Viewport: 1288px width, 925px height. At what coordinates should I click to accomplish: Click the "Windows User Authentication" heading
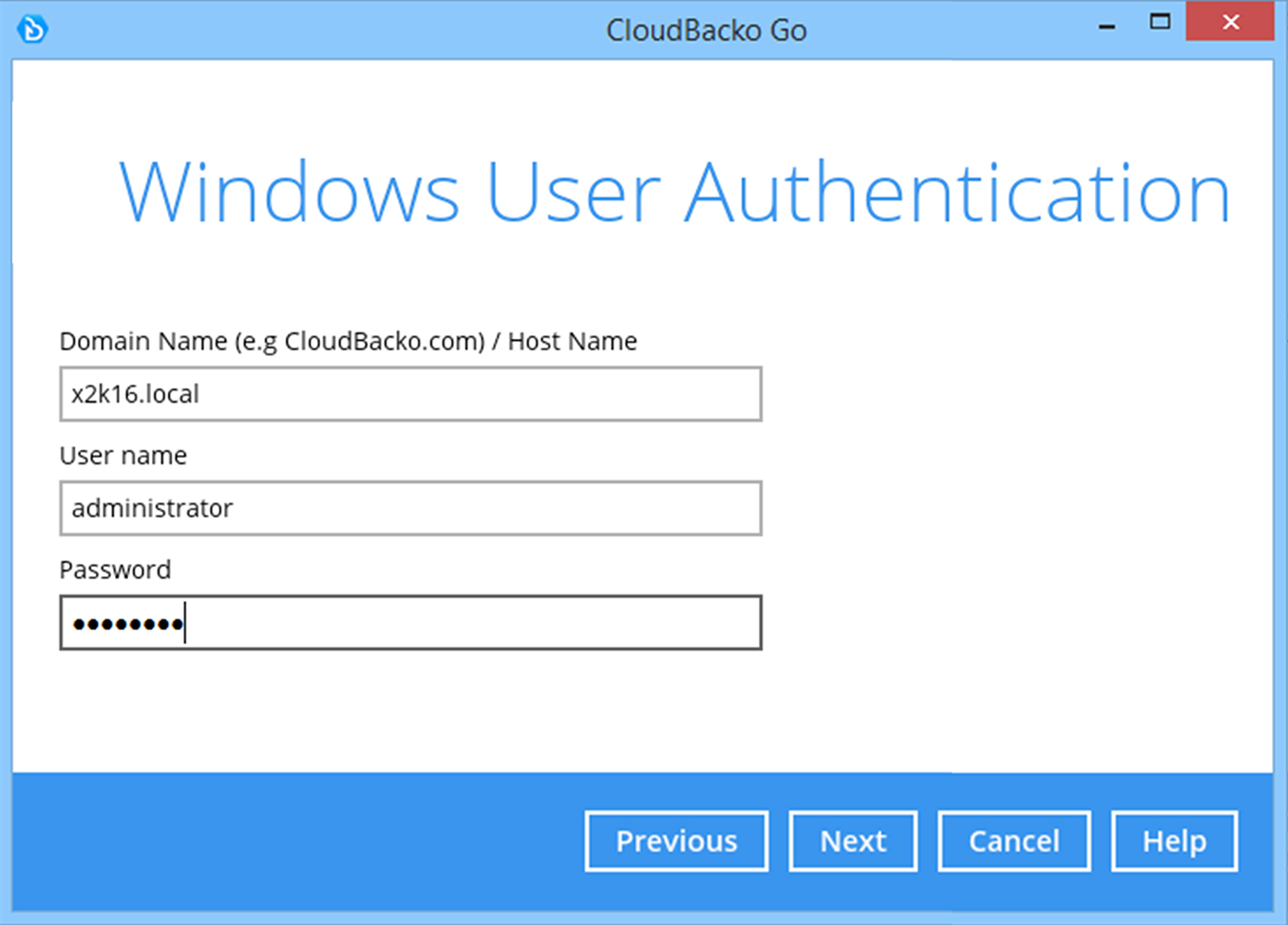tap(674, 193)
